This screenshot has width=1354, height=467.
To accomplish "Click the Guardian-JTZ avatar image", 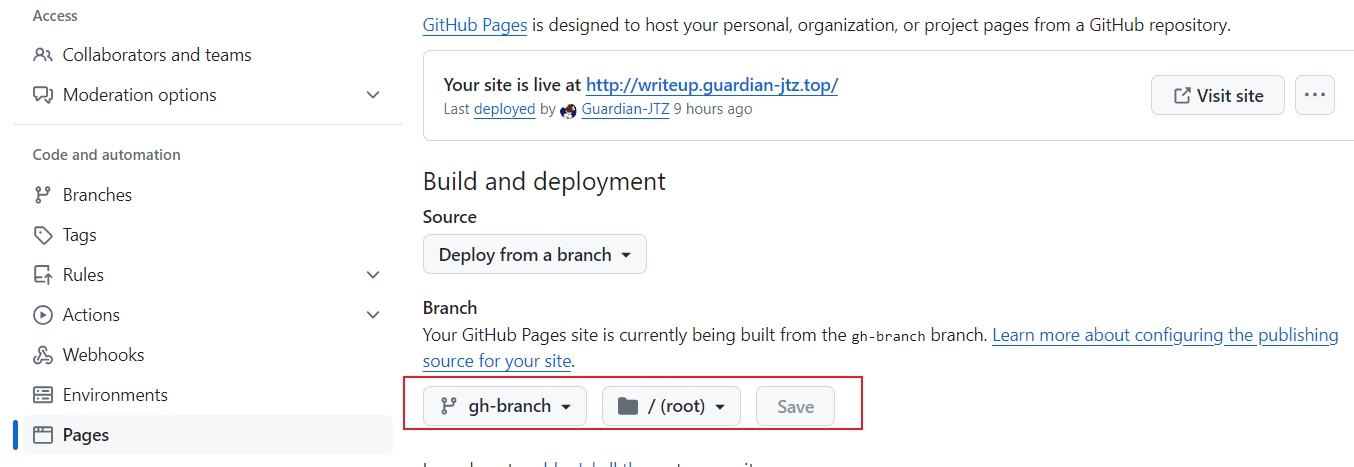I will (568, 110).
